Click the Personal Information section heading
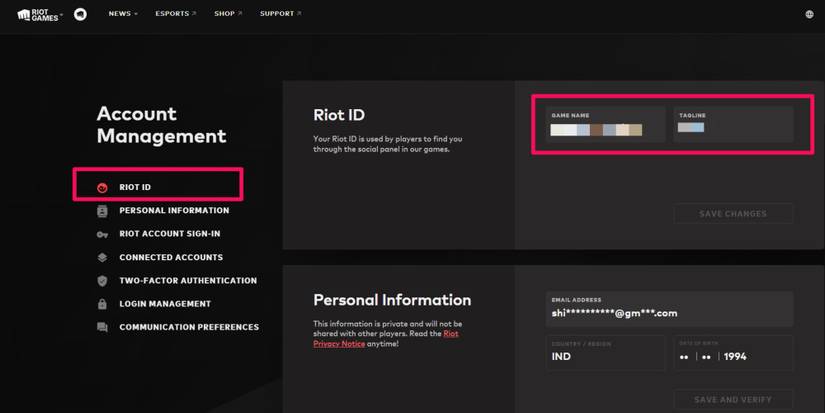Viewport: 825px width, 413px height. coord(392,300)
